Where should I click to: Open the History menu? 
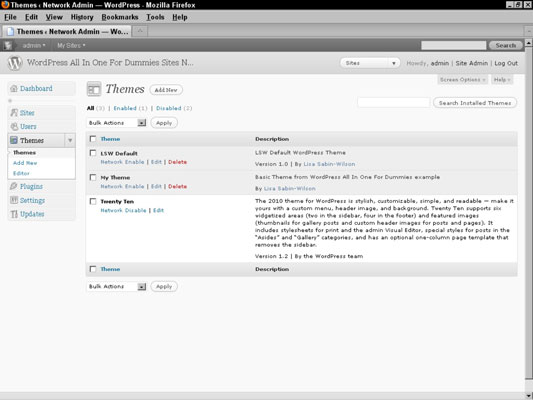82,17
